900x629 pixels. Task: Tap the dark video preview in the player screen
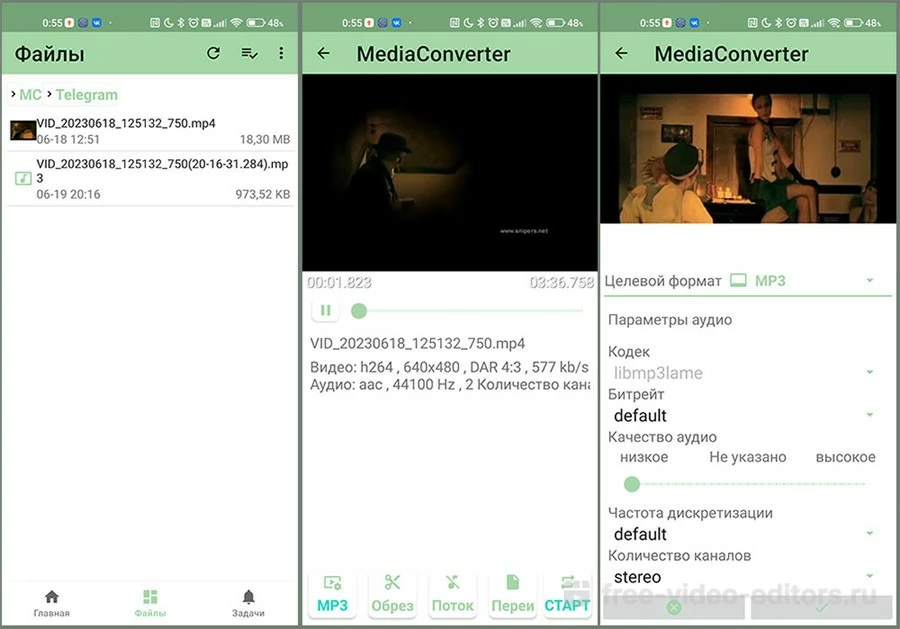point(449,172)
